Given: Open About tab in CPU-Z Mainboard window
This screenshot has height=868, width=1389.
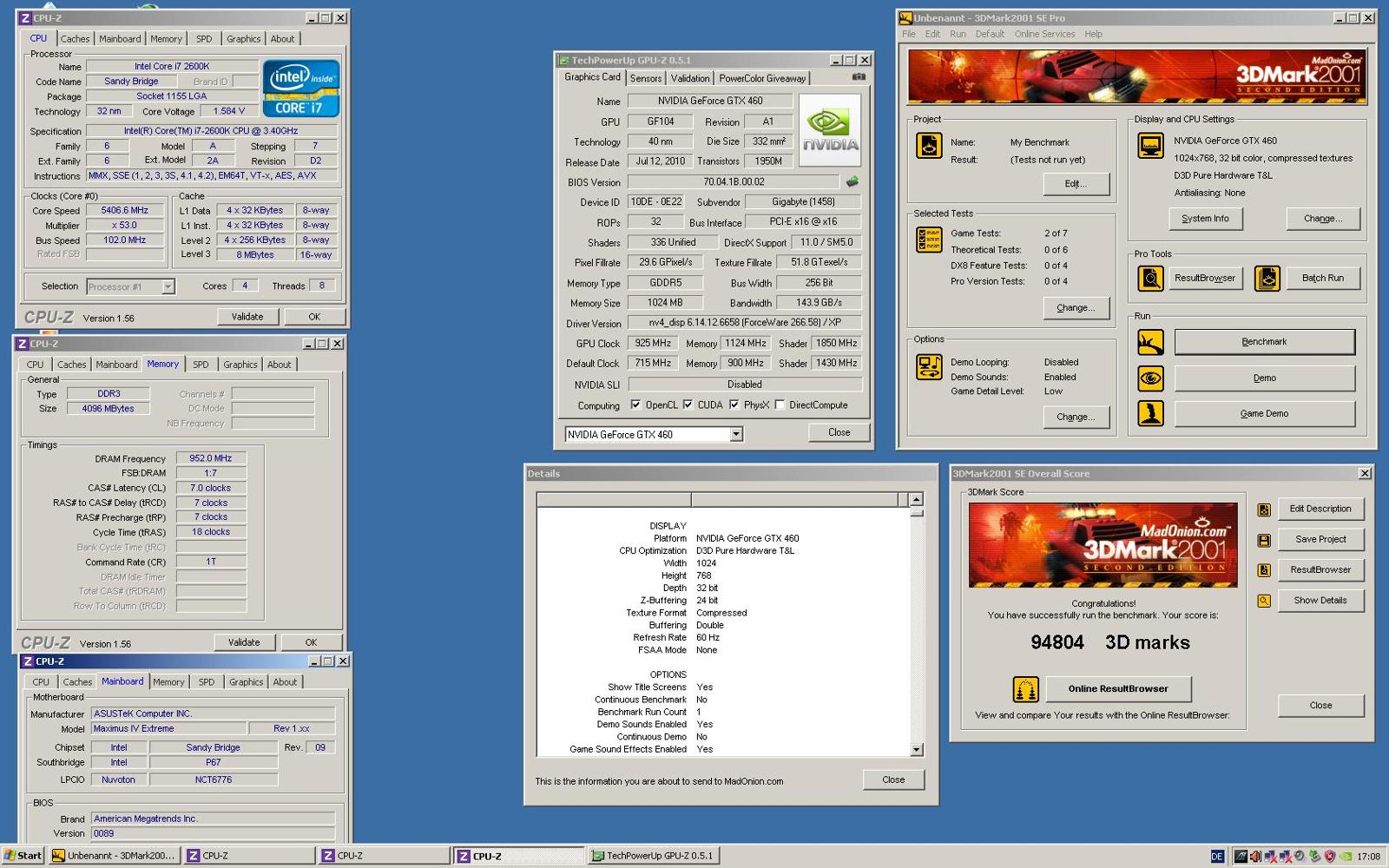Looking at the screenshot, I should click(285, 682).
